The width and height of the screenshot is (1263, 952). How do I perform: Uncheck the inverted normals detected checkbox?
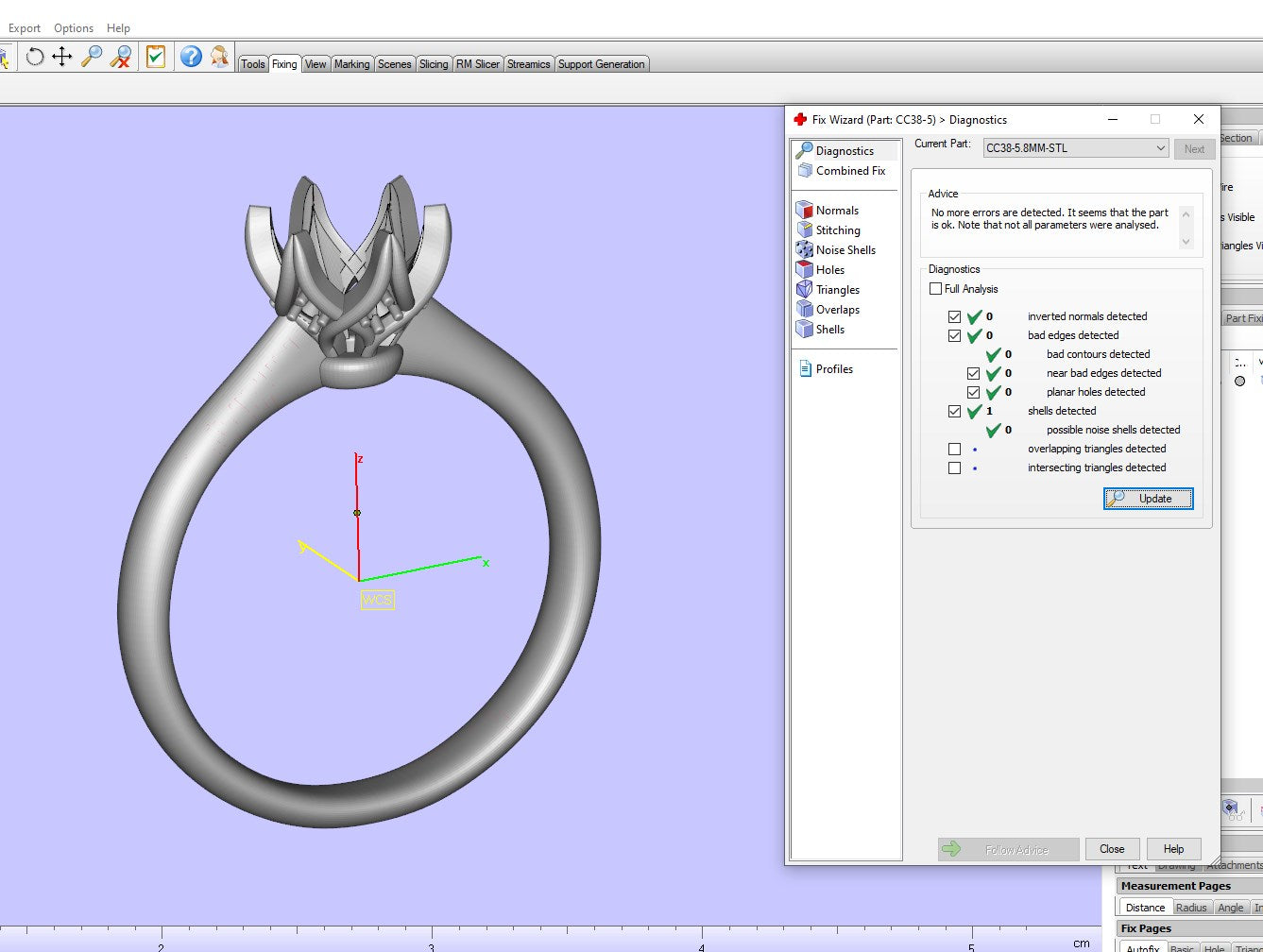[x=954, y=317]
